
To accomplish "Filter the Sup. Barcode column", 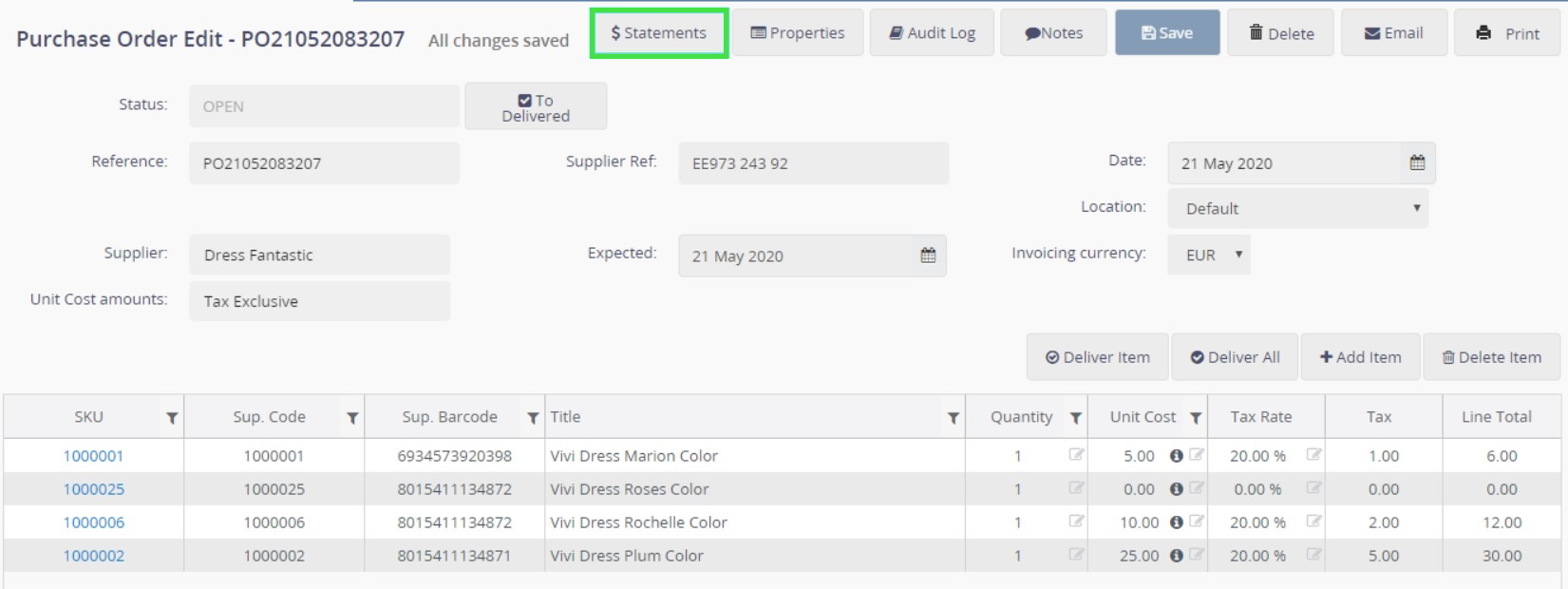I will [533, 418].
